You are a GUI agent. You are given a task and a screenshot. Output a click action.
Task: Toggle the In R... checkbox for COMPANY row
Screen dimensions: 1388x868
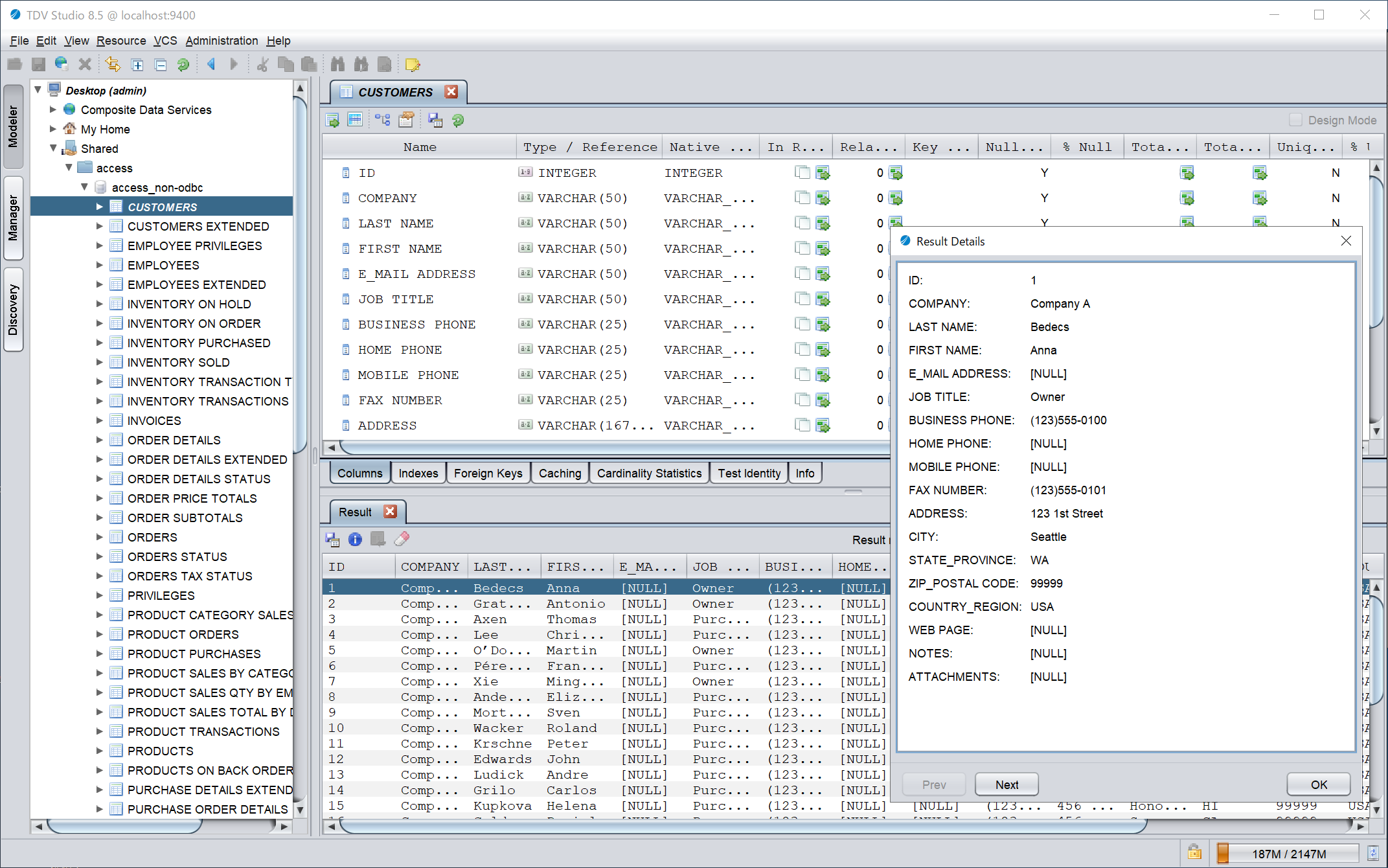pos(802,198)
